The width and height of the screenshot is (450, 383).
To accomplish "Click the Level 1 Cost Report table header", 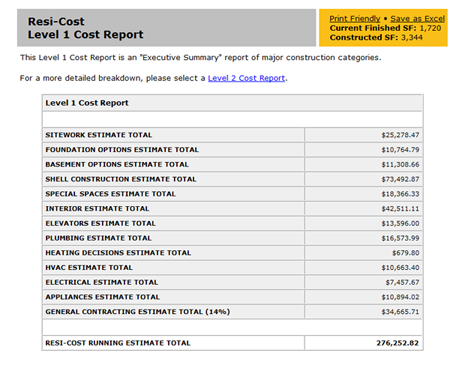I will tap(87, 103).
